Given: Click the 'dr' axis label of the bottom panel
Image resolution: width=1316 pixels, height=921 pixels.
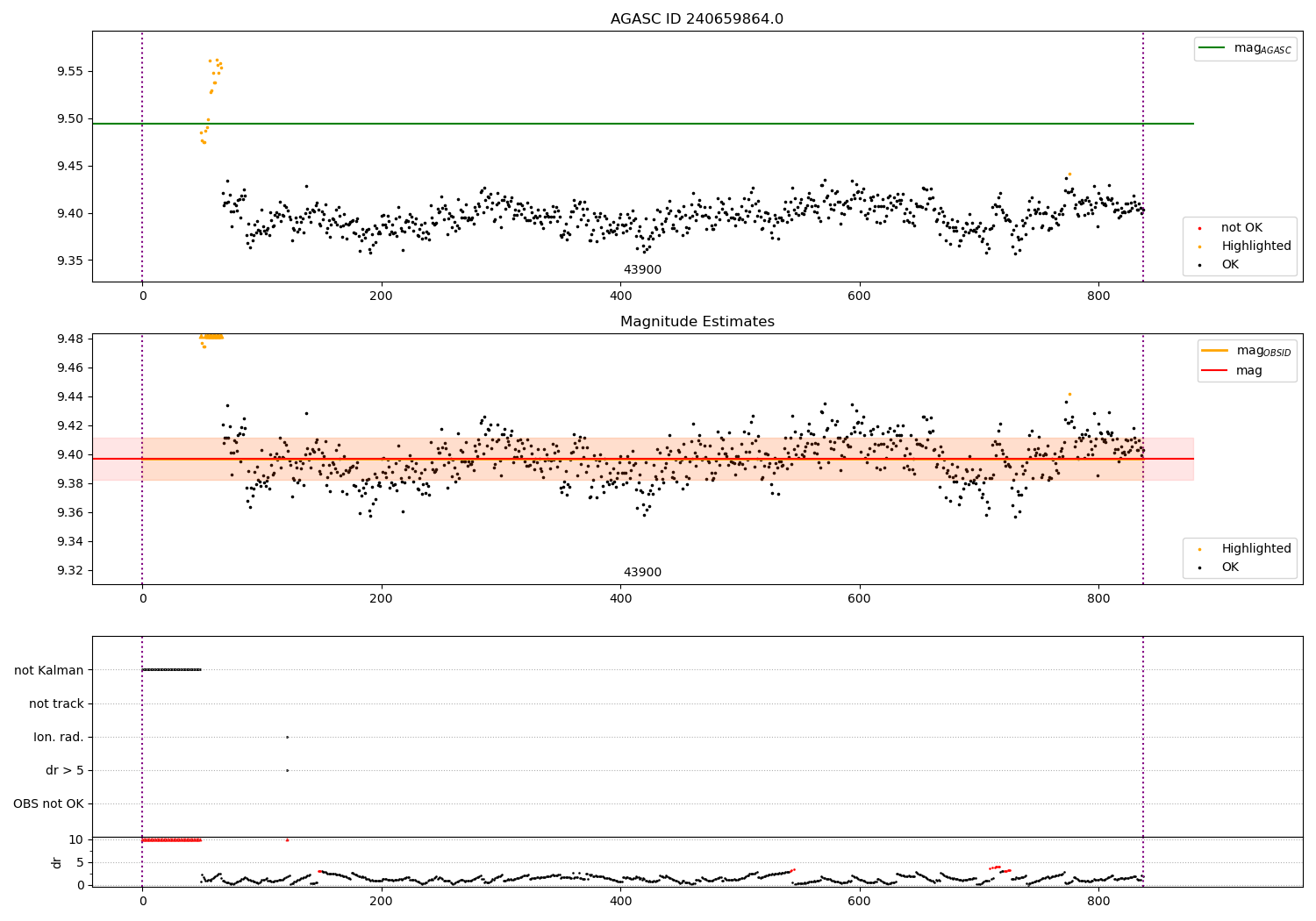Looking at the screenshot, I should pos(57,862).
